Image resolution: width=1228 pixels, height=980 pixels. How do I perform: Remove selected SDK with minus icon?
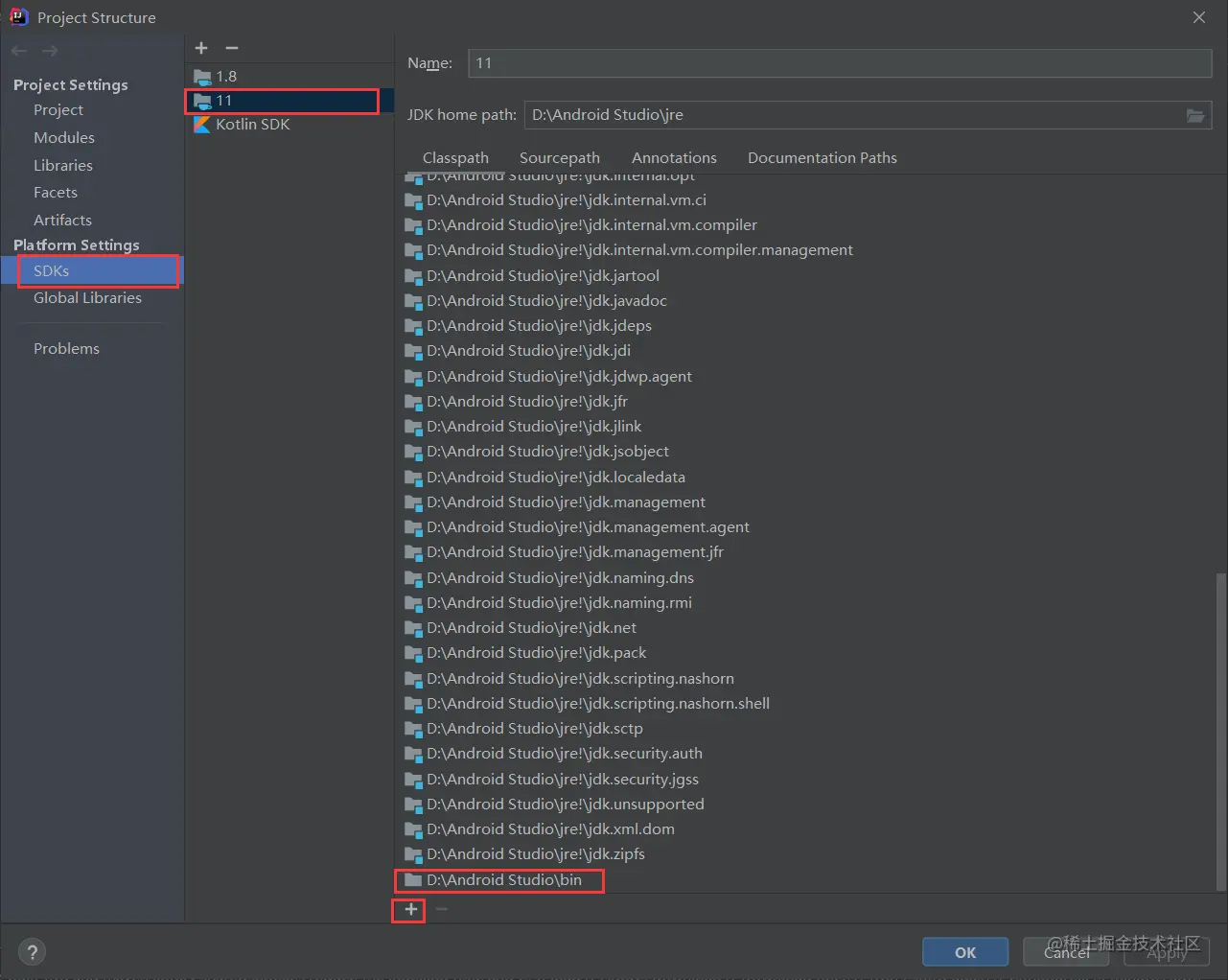(232, 48)
